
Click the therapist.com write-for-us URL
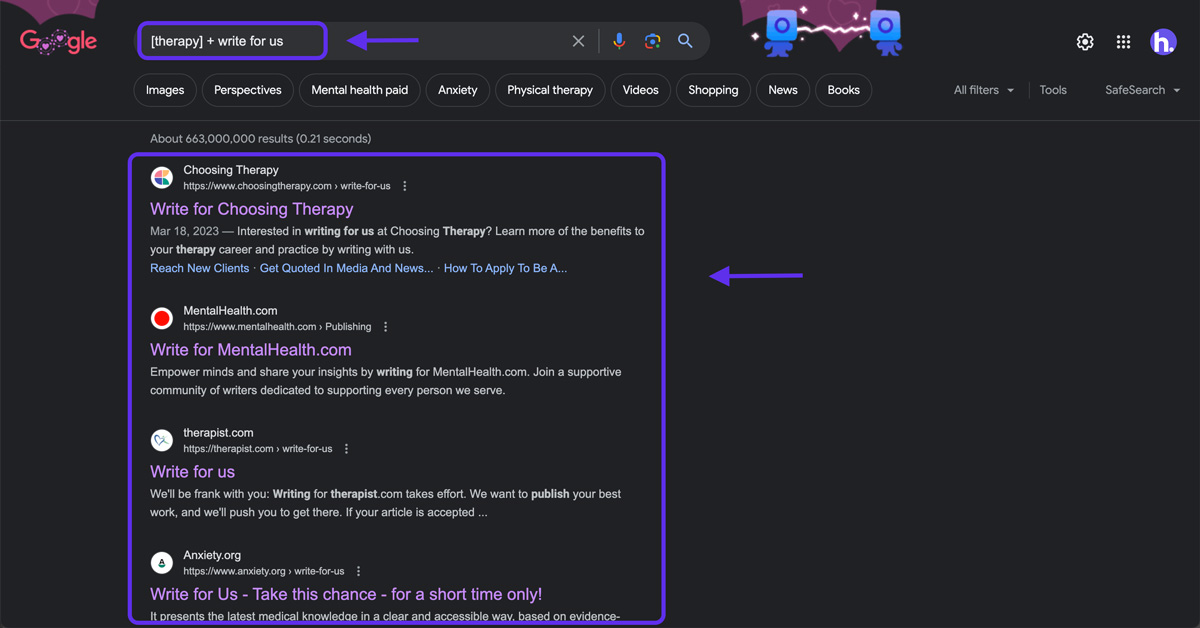(258, 449)
